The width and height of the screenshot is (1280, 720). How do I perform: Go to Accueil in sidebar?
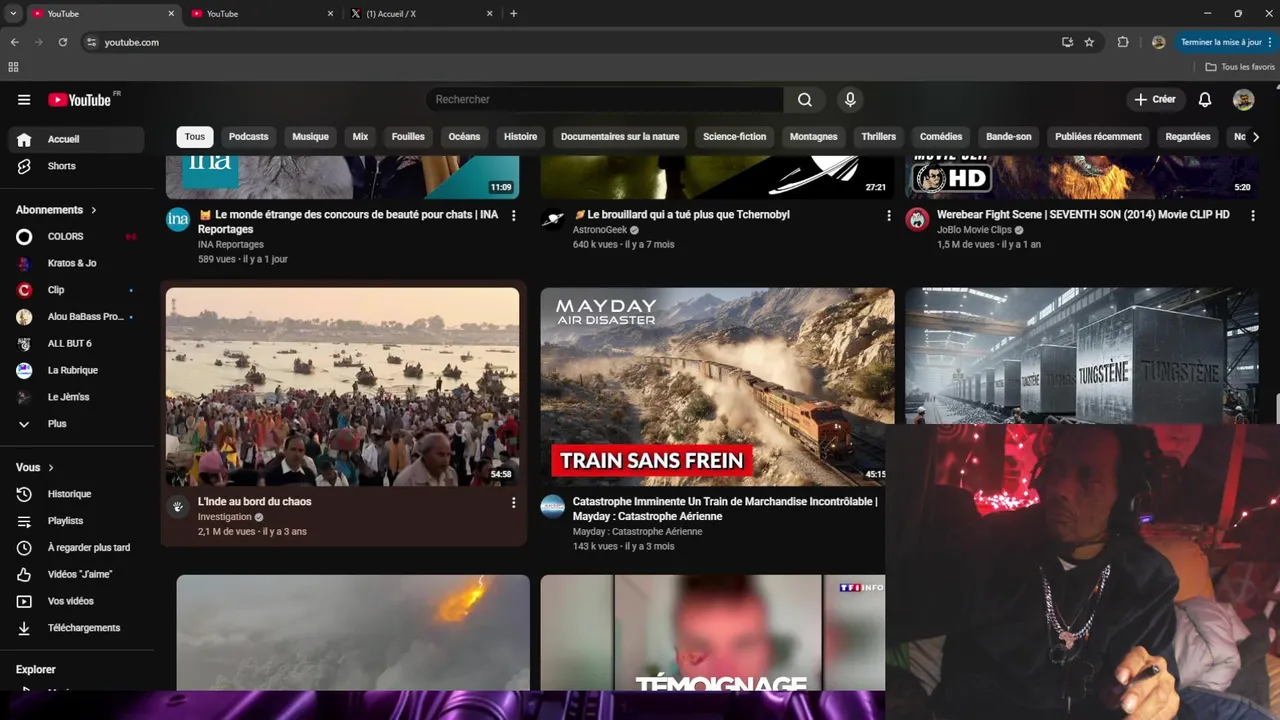coord(77,139)
